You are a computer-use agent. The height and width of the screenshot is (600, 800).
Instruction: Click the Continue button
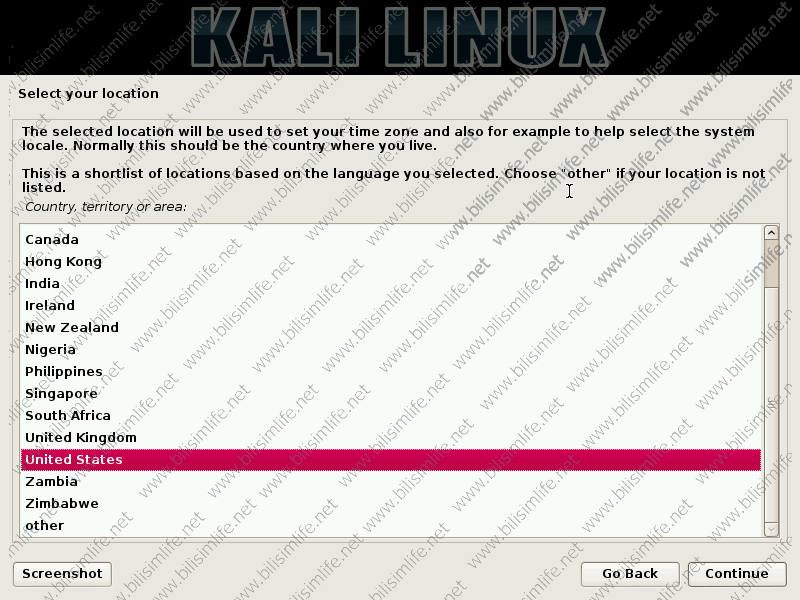pos(736,573)
